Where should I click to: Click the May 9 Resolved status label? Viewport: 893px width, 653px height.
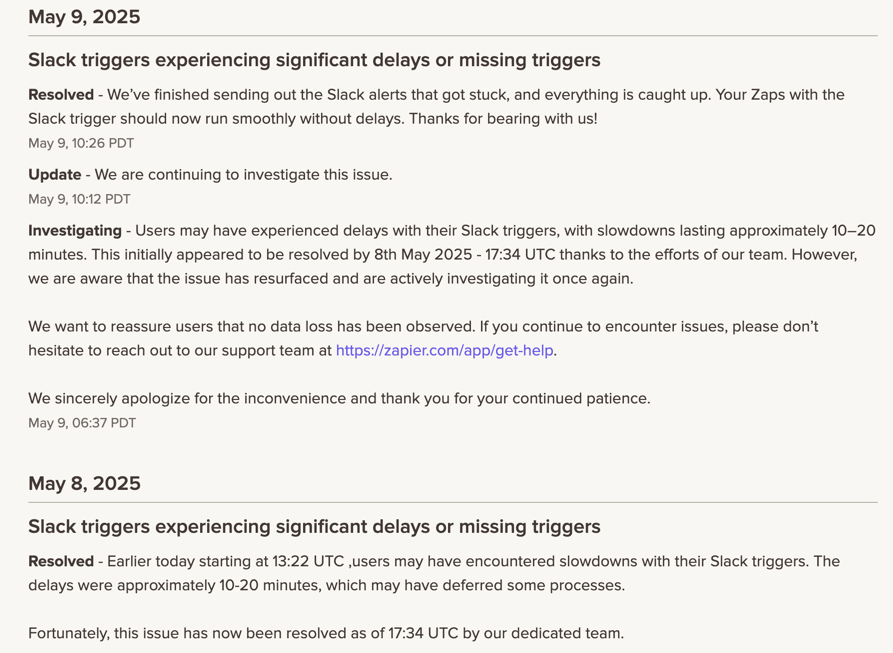point(61,95)
